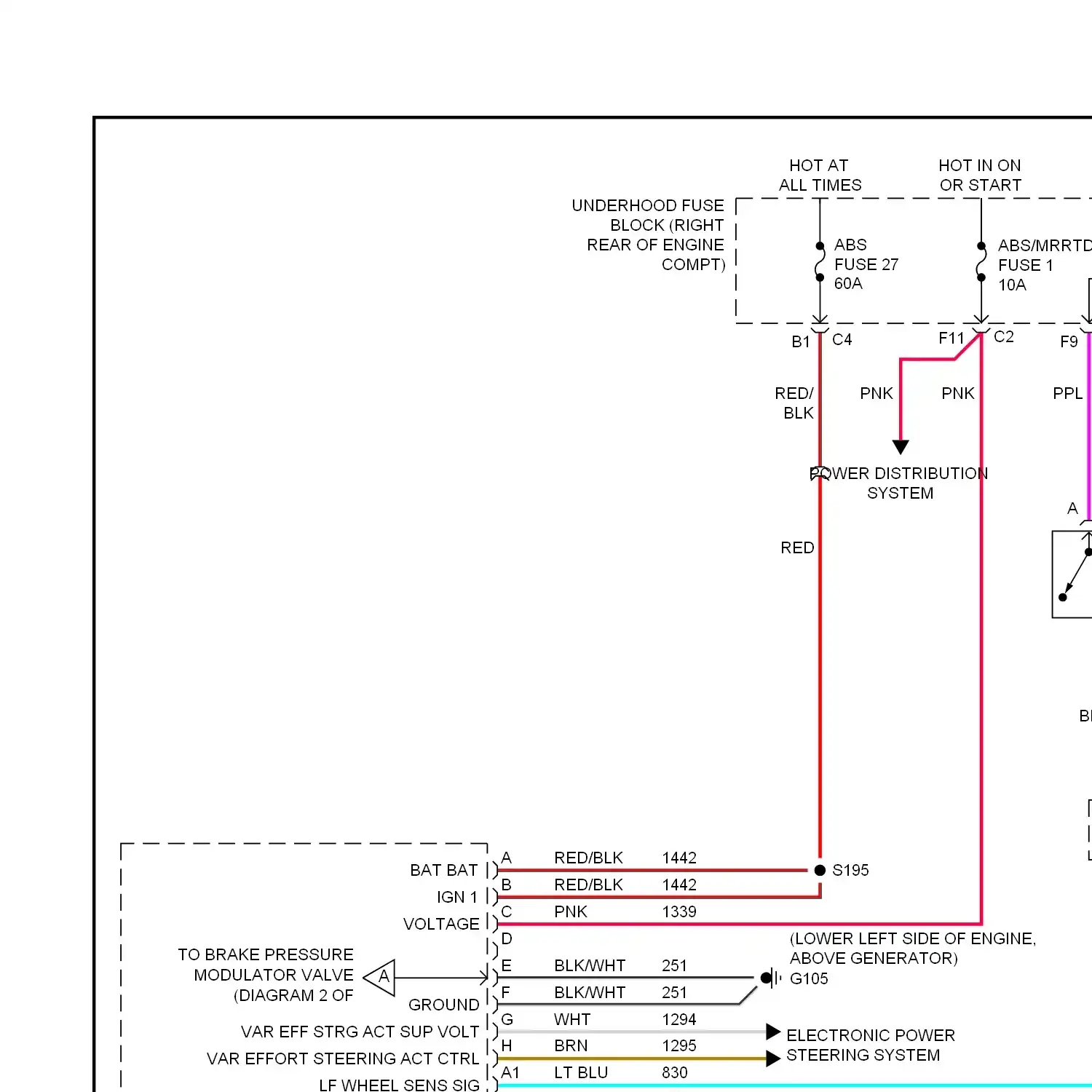The width and height of the screenshot is (1092, 1092).
Task: Click the GROUND terminal label
Action: (444, 1005)
